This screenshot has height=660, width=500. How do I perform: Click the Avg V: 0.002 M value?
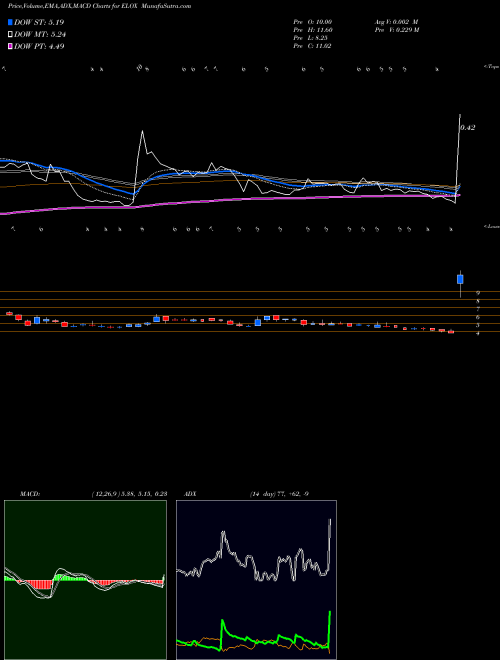point(396,22)
